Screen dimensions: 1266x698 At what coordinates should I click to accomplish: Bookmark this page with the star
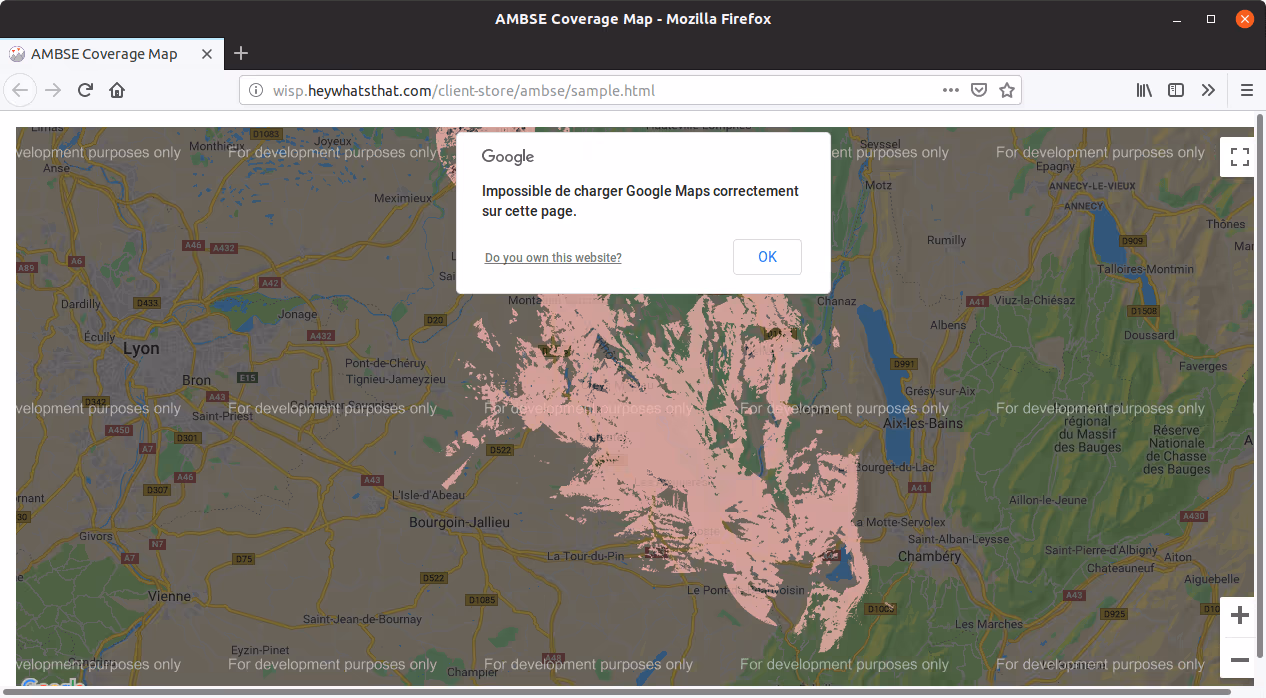click(x=1007, y=90)
